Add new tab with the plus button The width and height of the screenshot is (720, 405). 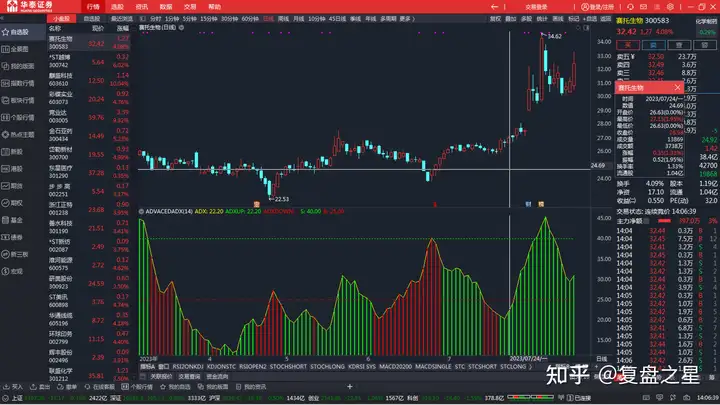[349, 387]
